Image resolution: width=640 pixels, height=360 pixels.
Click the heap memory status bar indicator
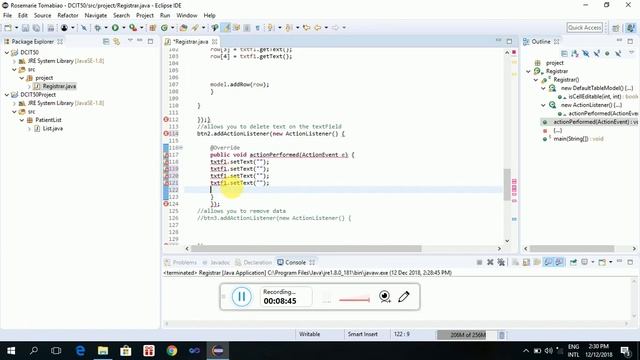click(x=468, y=335)
